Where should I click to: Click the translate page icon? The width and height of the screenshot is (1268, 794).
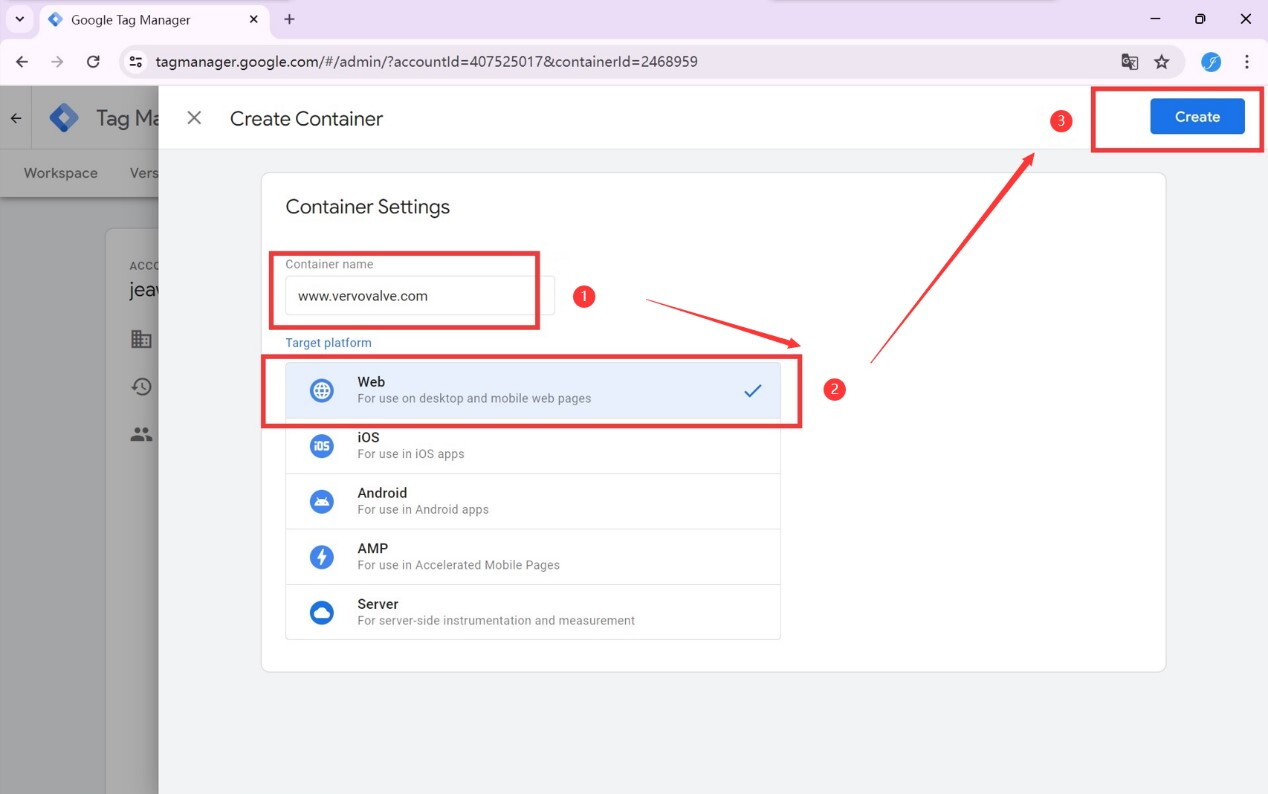(1130, 62)
